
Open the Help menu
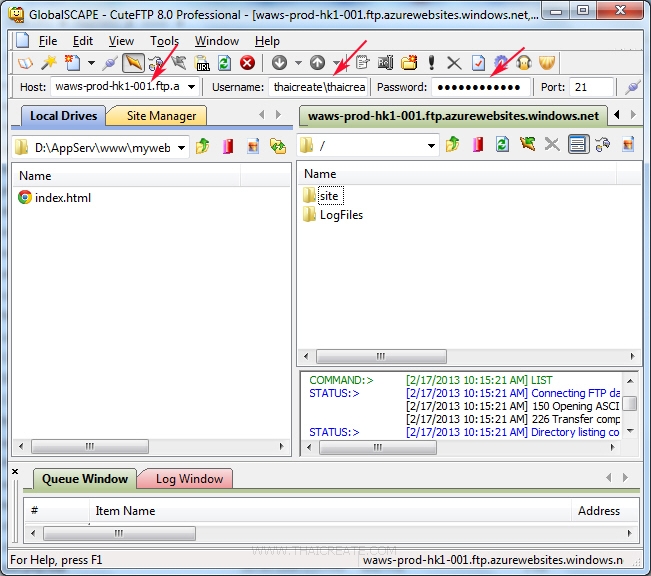click(x=267, y=41)
